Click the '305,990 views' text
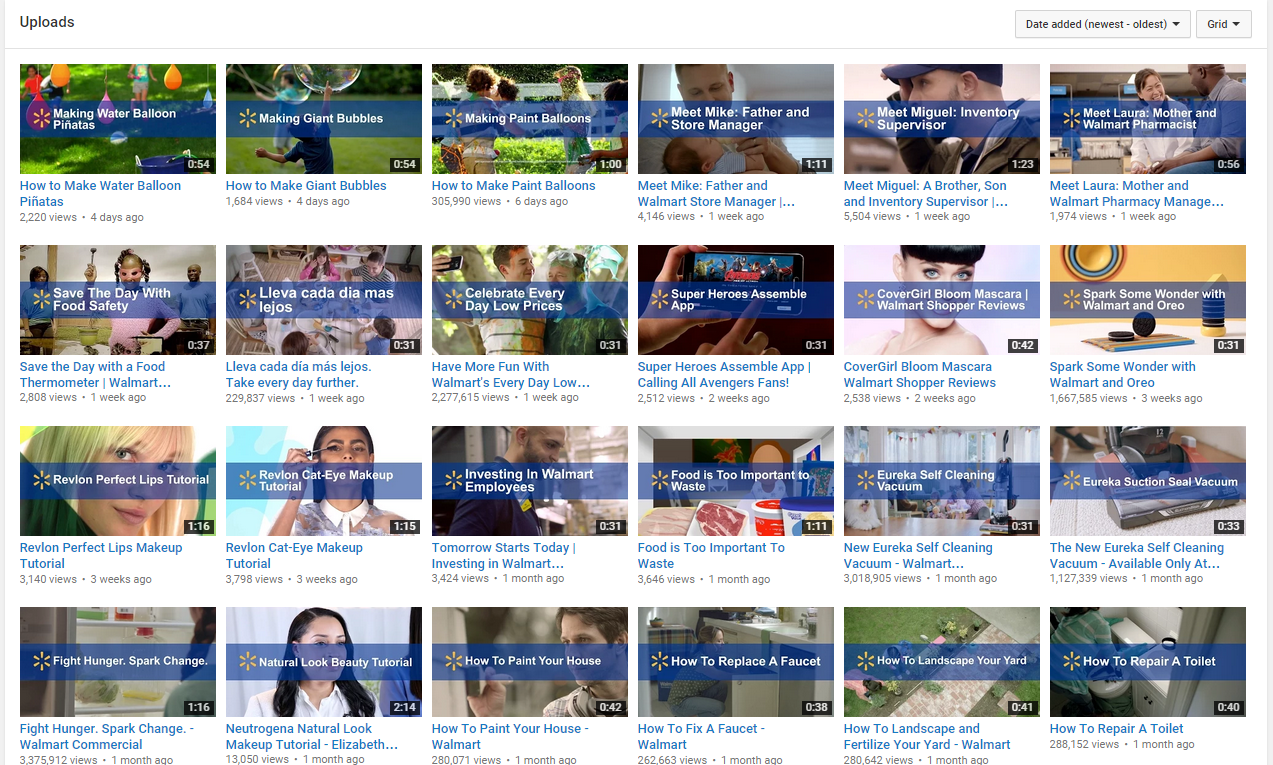 coord(466,201)
